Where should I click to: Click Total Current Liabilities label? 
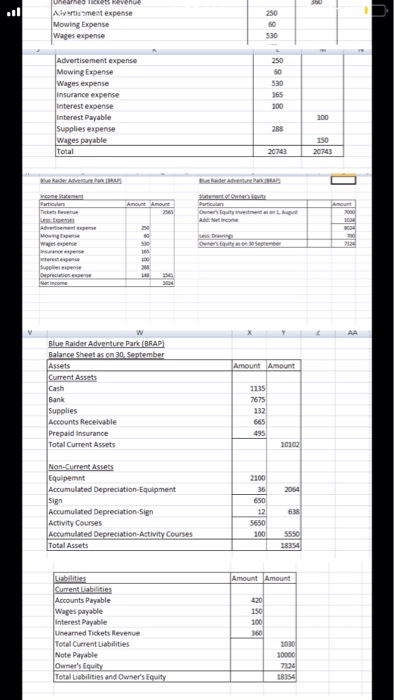pos(92,644)
